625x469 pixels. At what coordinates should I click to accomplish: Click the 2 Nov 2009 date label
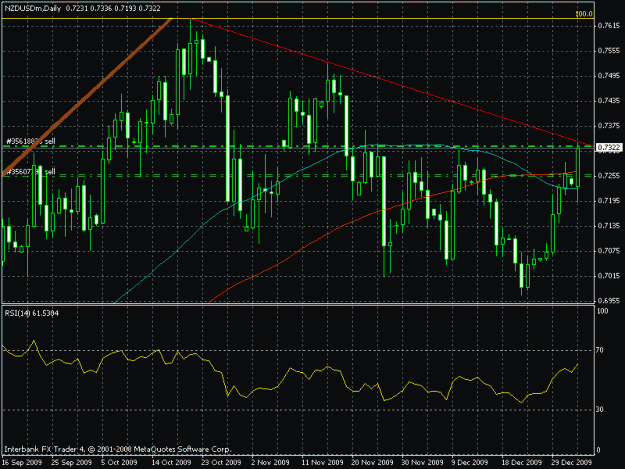coord(270,462)
